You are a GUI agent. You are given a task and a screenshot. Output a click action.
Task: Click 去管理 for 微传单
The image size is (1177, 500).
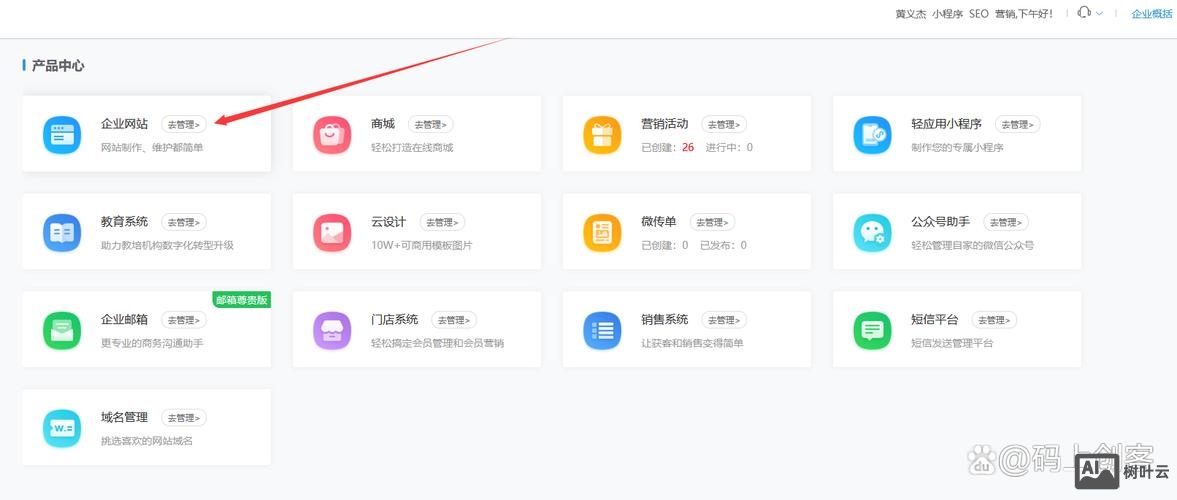(712, 222)
